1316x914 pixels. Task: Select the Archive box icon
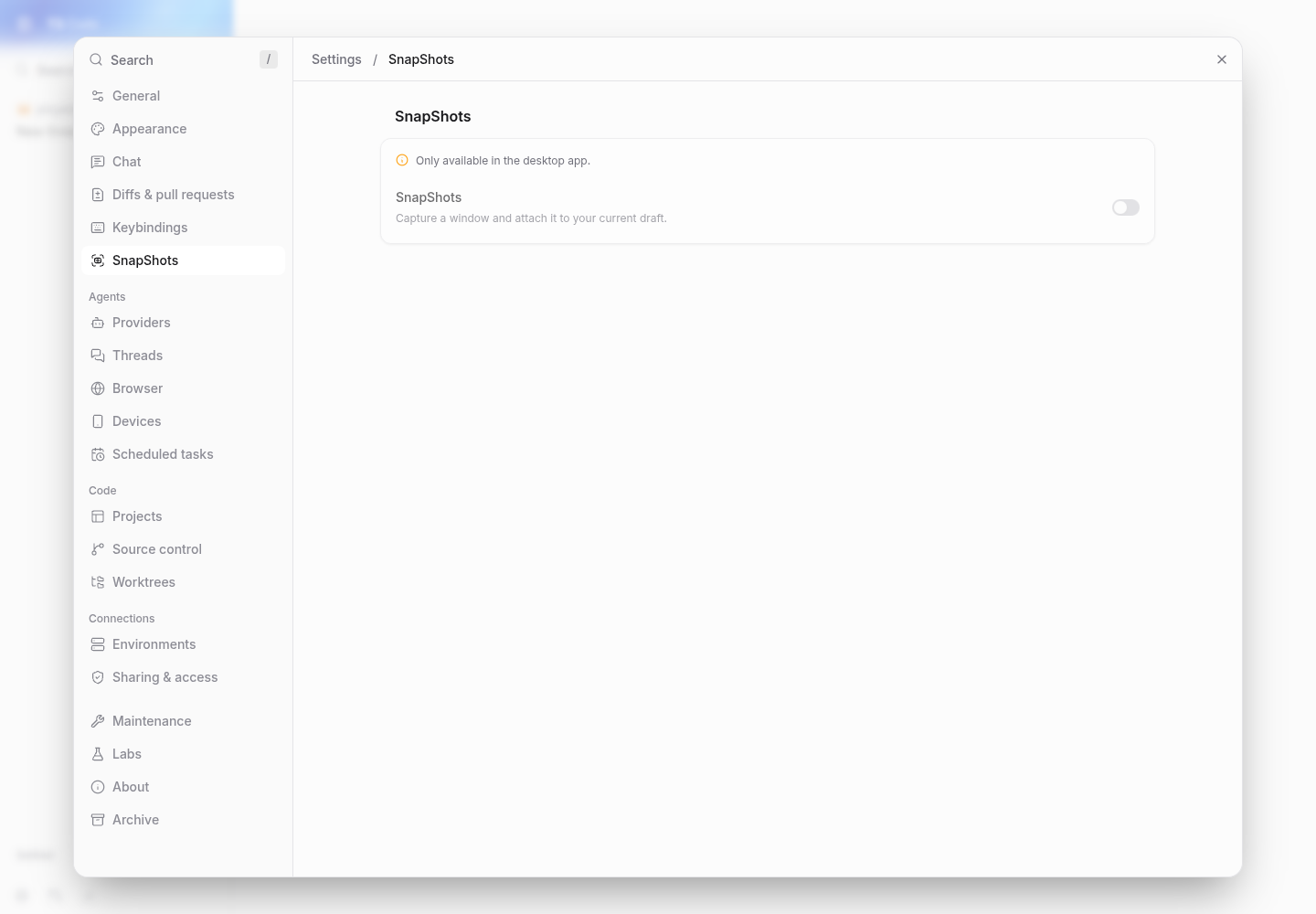click(98, 820)
